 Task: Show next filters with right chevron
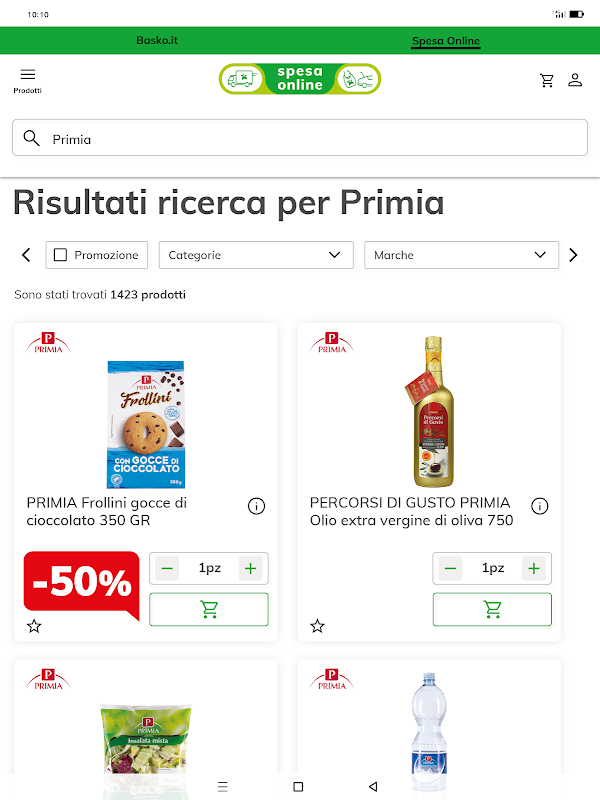(573, 255)
